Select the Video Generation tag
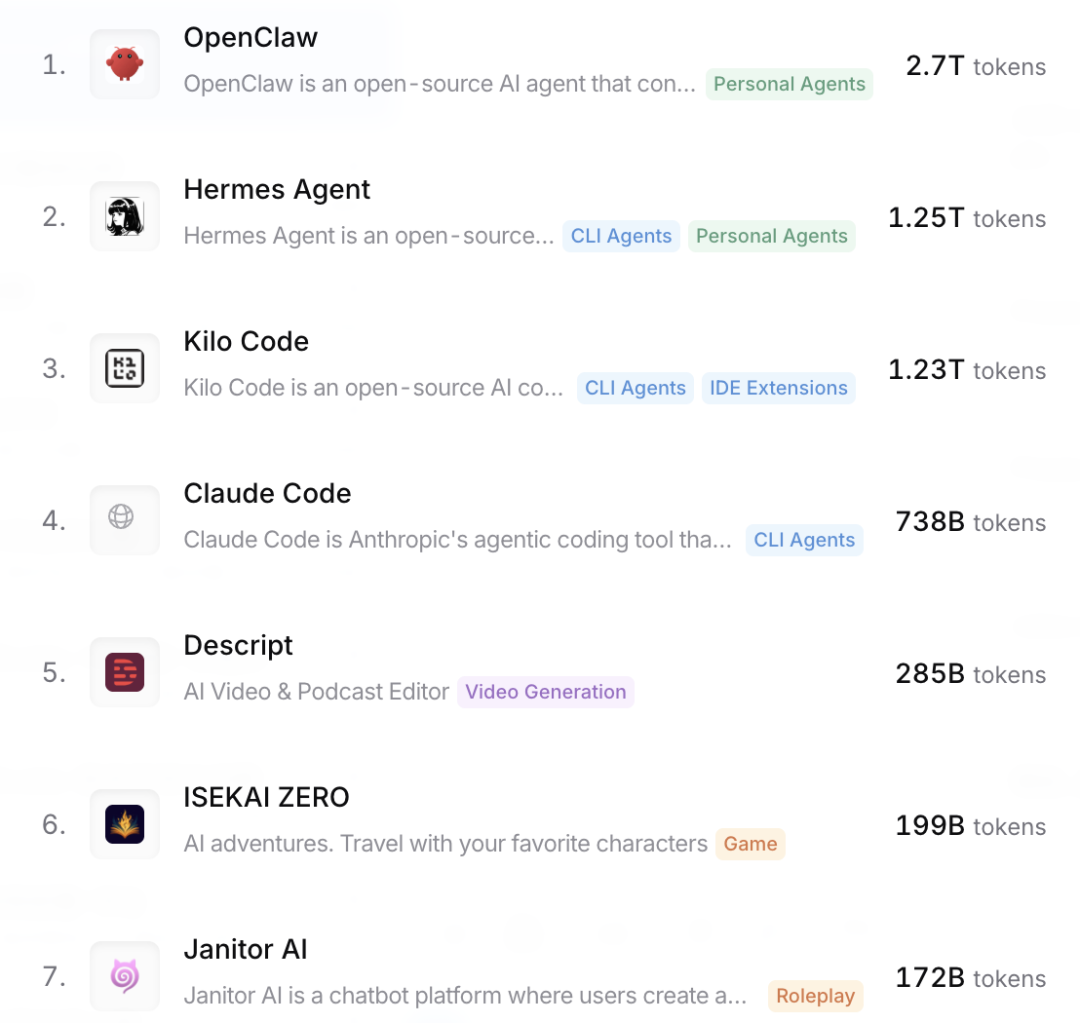 point(546,692)
